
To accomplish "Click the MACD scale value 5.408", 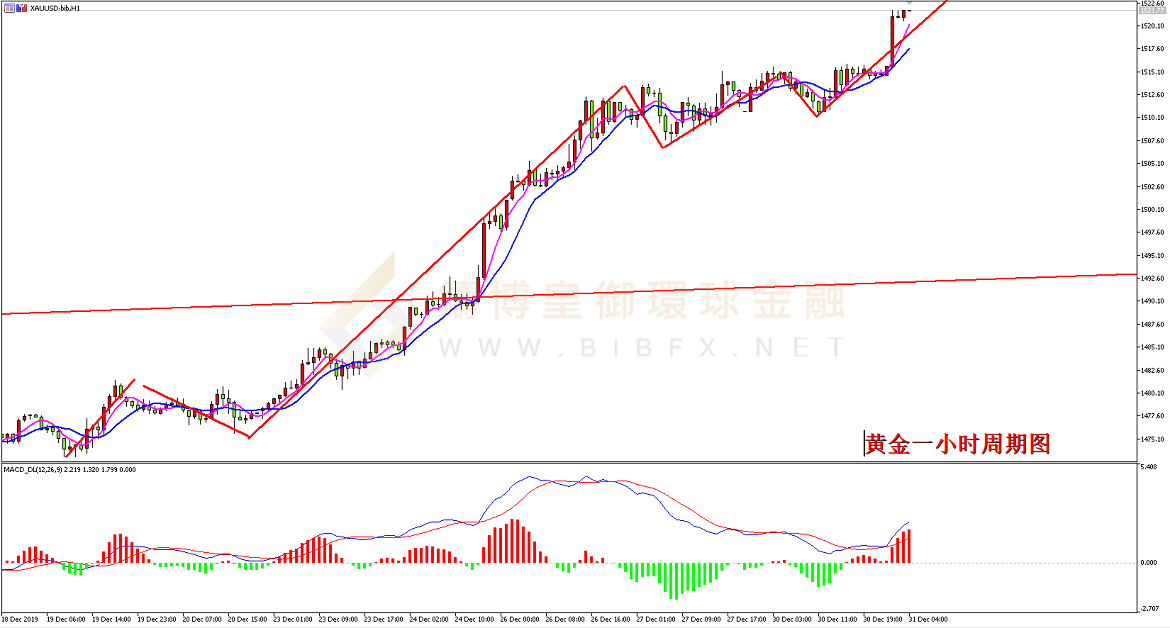I will [x=1150, y=467].
